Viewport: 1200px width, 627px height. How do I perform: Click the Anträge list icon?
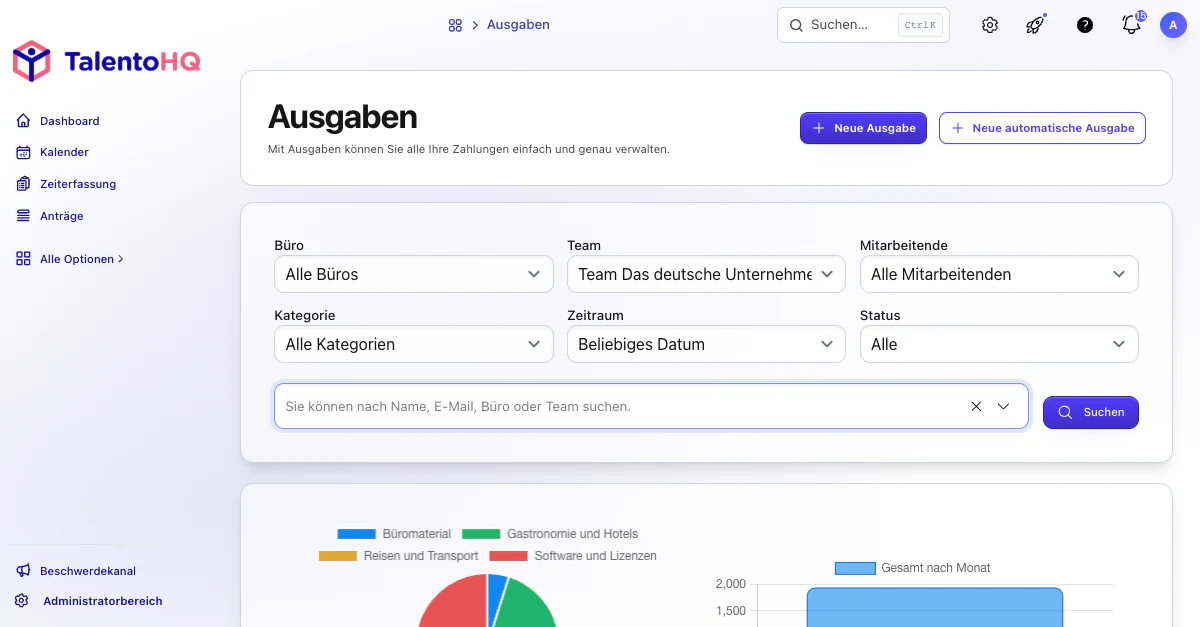24,216
